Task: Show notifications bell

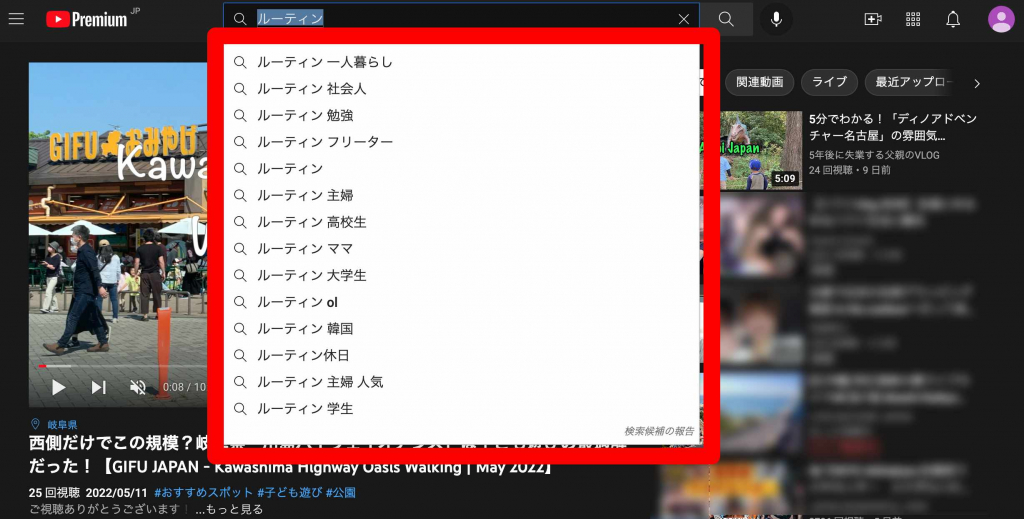Action: point(953,19)
